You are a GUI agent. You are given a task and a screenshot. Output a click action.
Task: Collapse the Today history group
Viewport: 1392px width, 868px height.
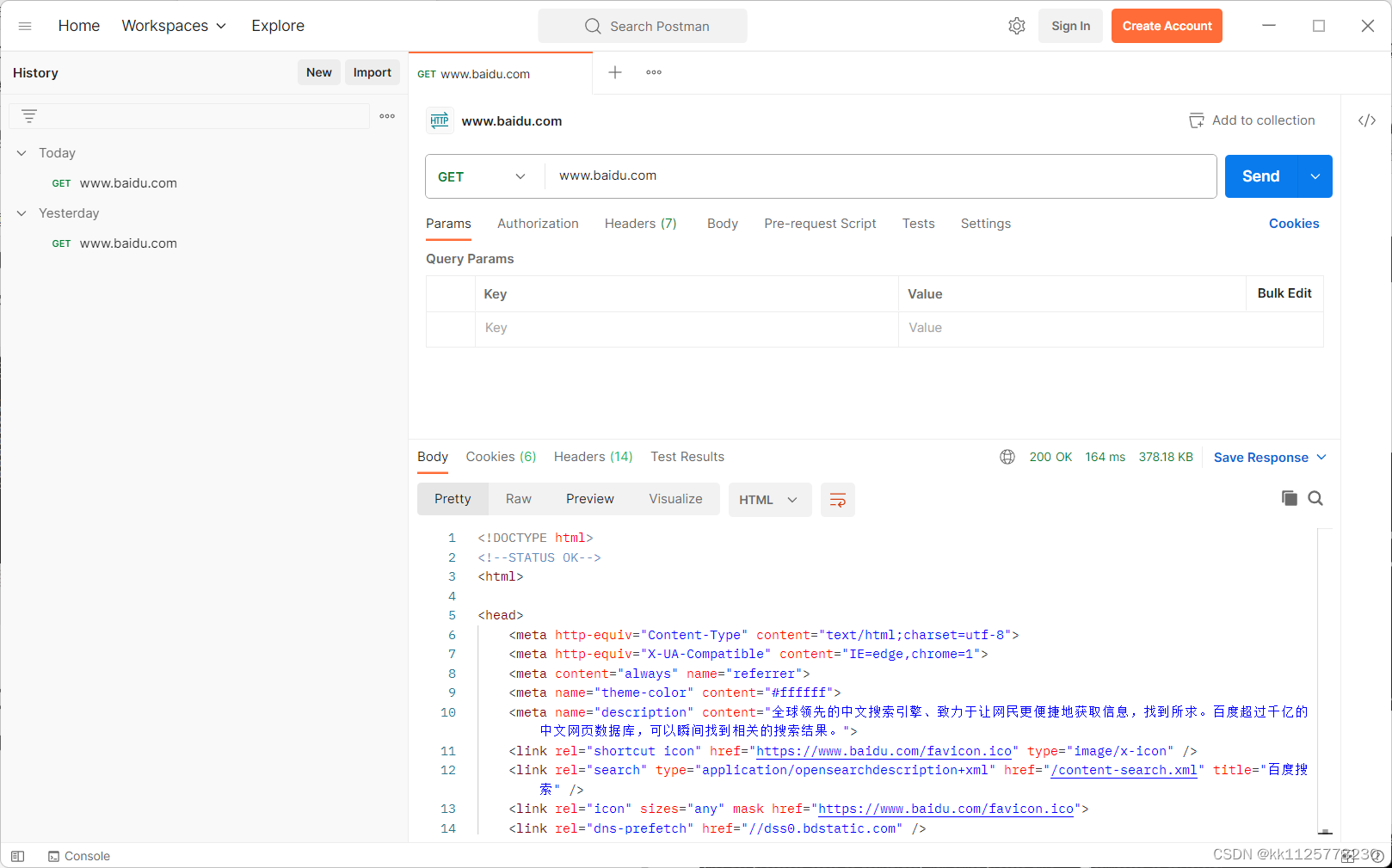[x=22, y=153]
